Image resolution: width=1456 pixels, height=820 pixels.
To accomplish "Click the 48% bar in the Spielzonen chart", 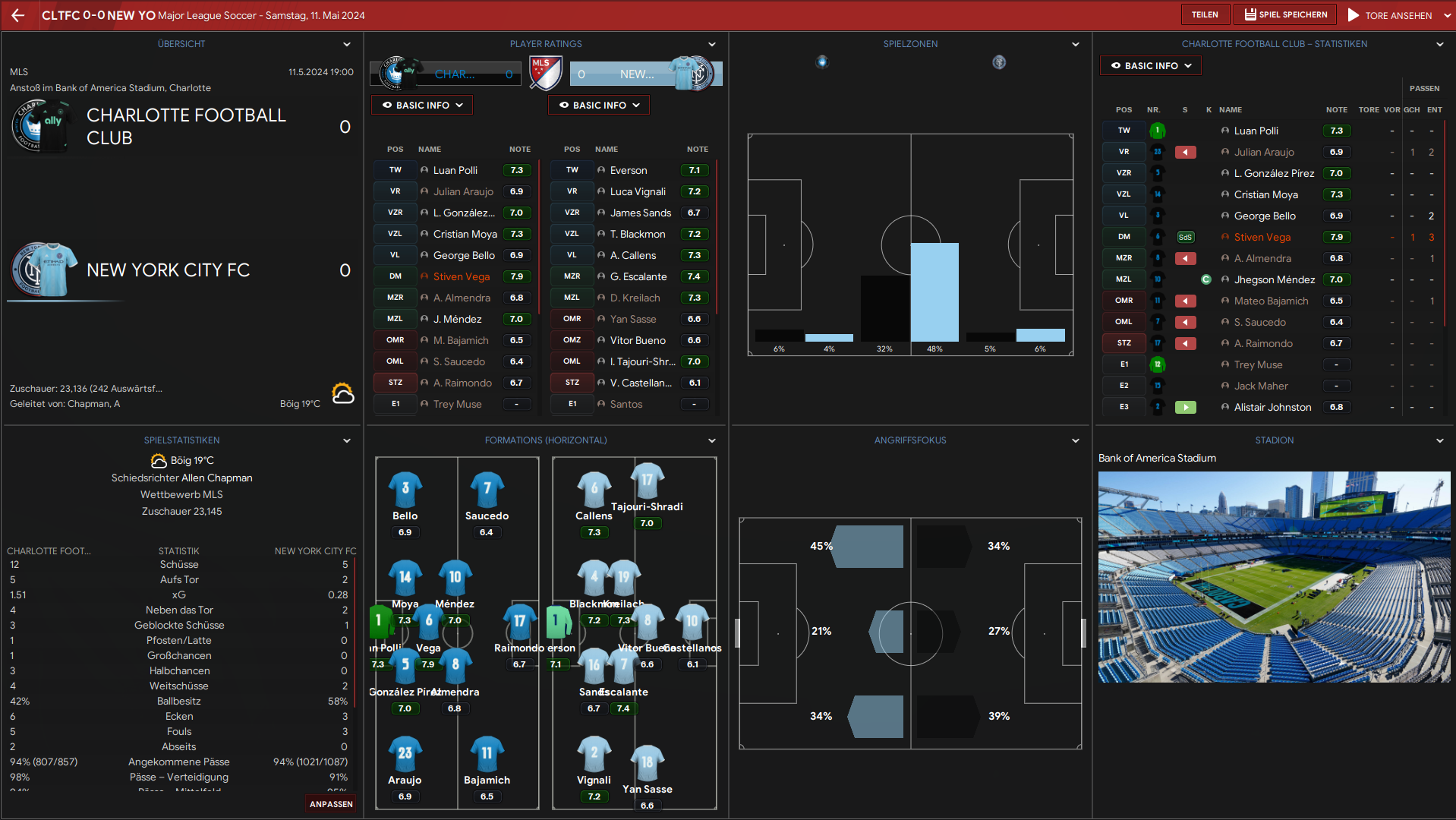I will click(x=934, y=292).
